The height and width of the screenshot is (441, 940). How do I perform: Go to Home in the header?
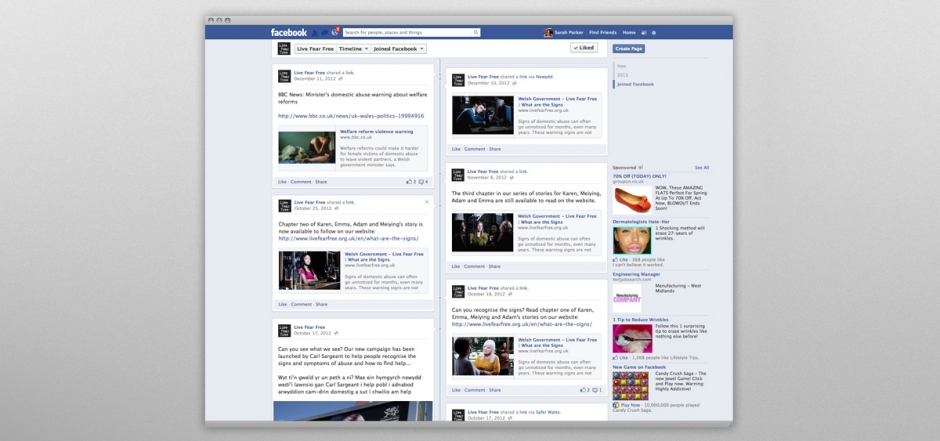click(x=629, y=32)
